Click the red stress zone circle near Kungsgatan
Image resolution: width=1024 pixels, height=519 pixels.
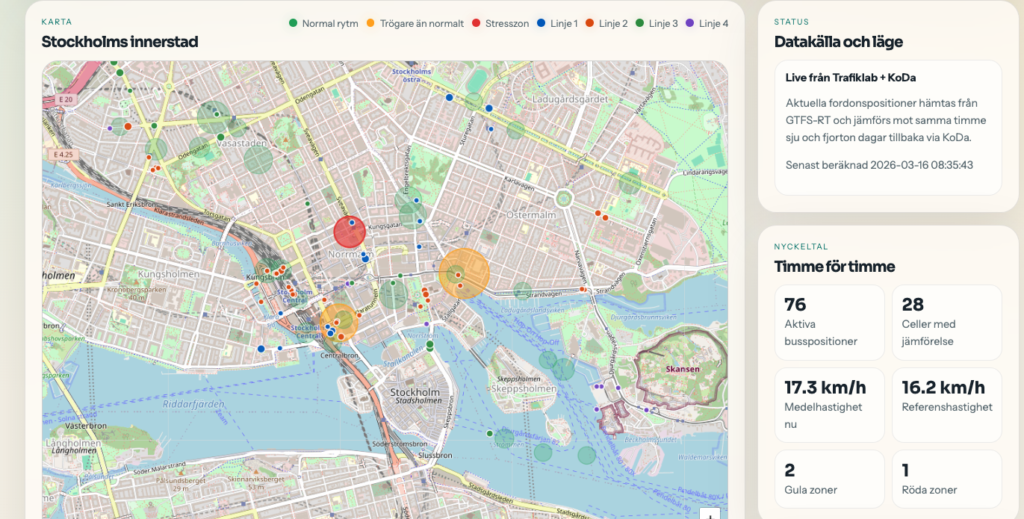pos(348,231)
